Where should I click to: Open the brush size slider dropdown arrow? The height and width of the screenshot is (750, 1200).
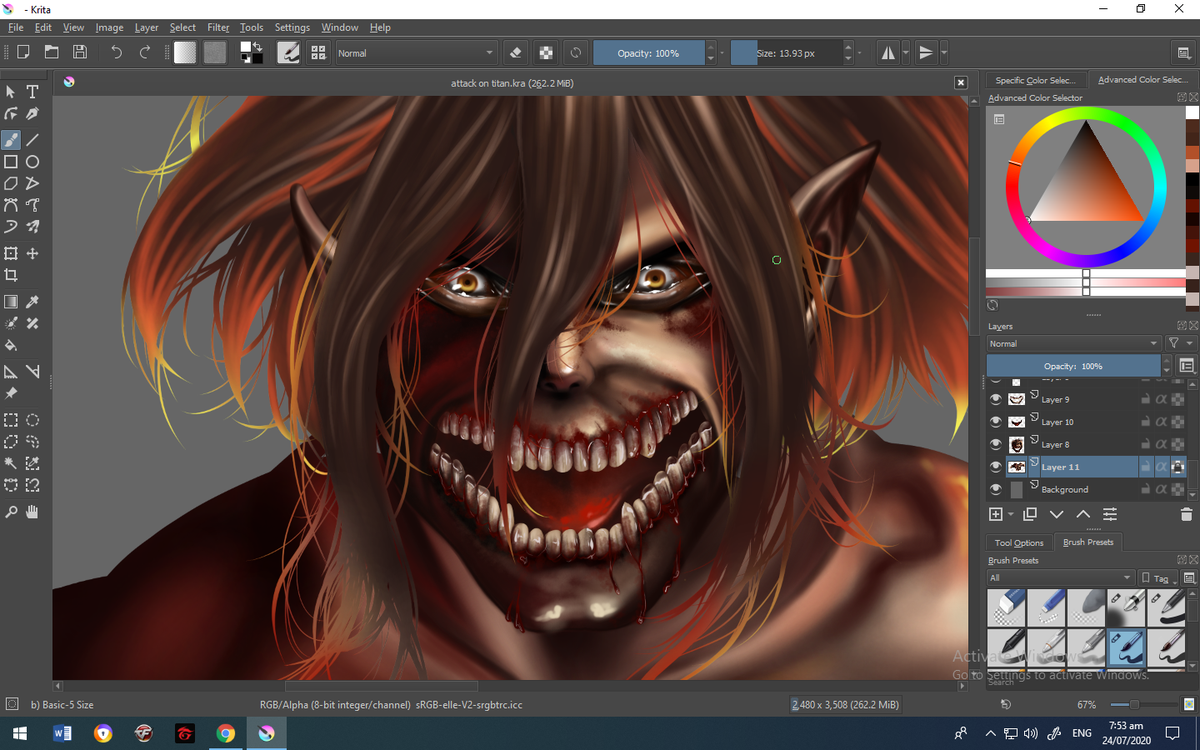pos(860,53)
